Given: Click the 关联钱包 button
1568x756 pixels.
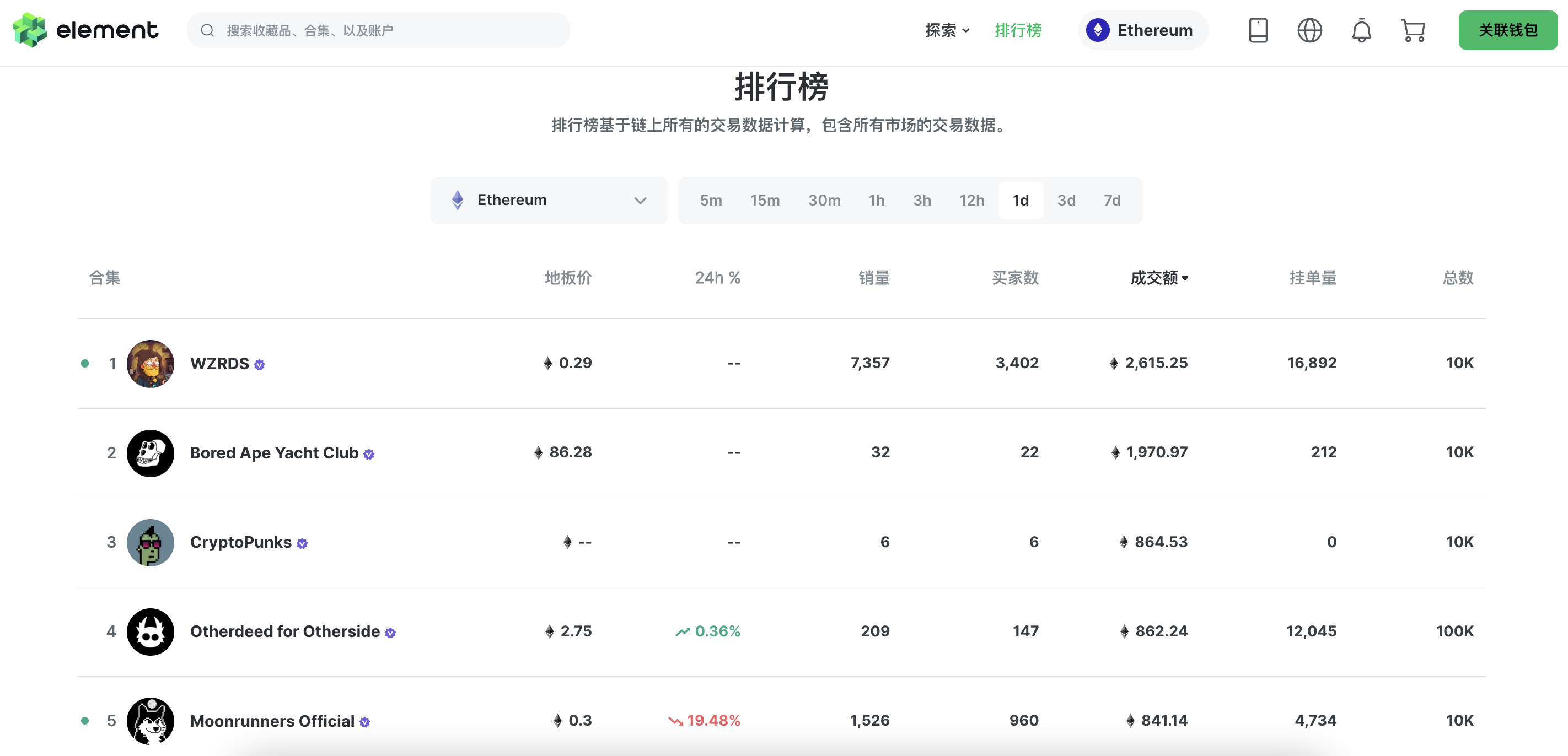Looking at the screenshot, I should [x=1508, y=30].
